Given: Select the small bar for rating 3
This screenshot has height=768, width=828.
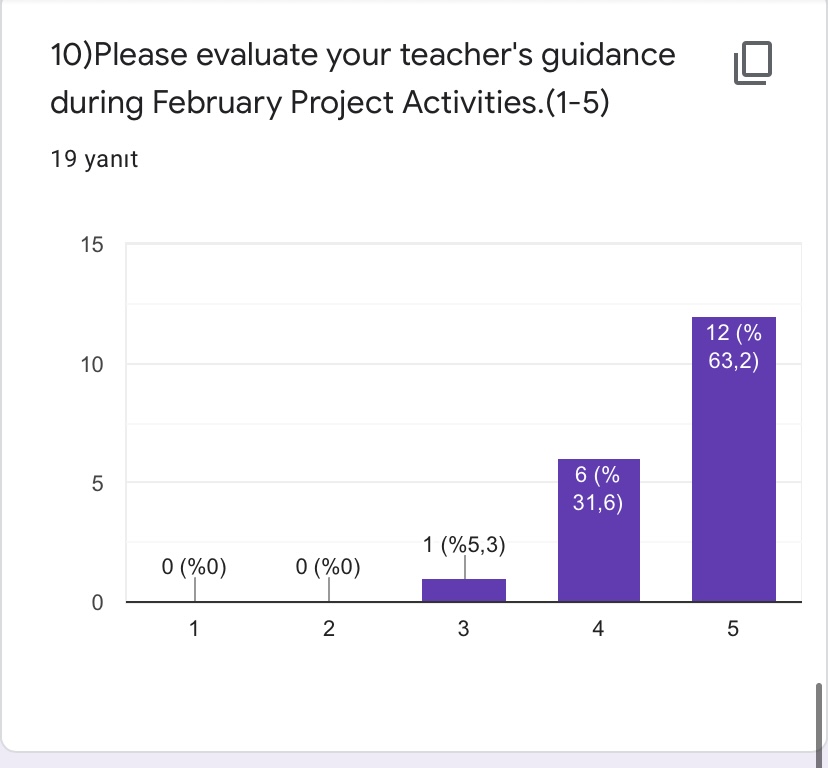Looking at the screenshot, I should coord(463,590).
